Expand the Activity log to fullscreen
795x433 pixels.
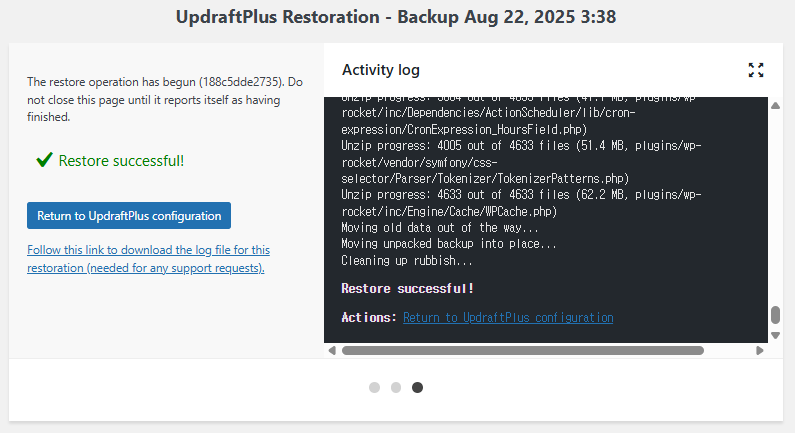tap(756, 70)
